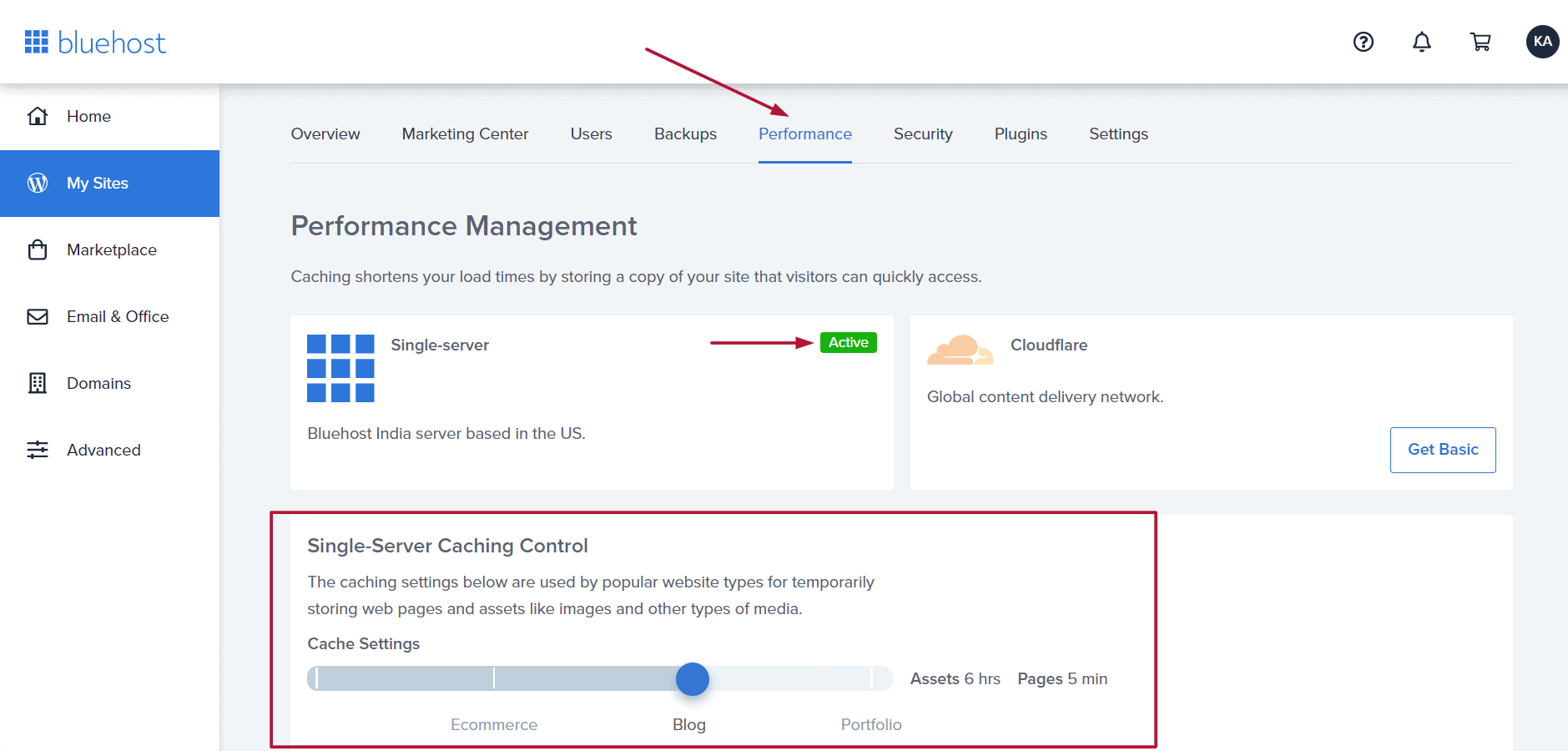Open the notifications bell icon

pos(1422,42)
